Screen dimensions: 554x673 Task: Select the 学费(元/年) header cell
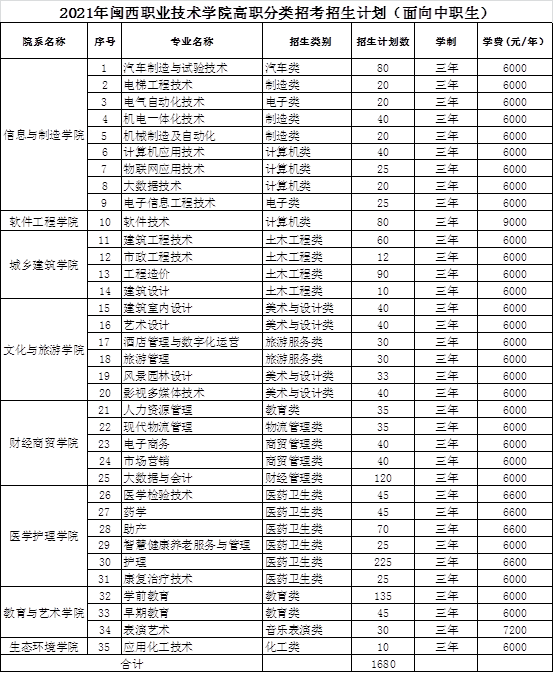(515, 41)
